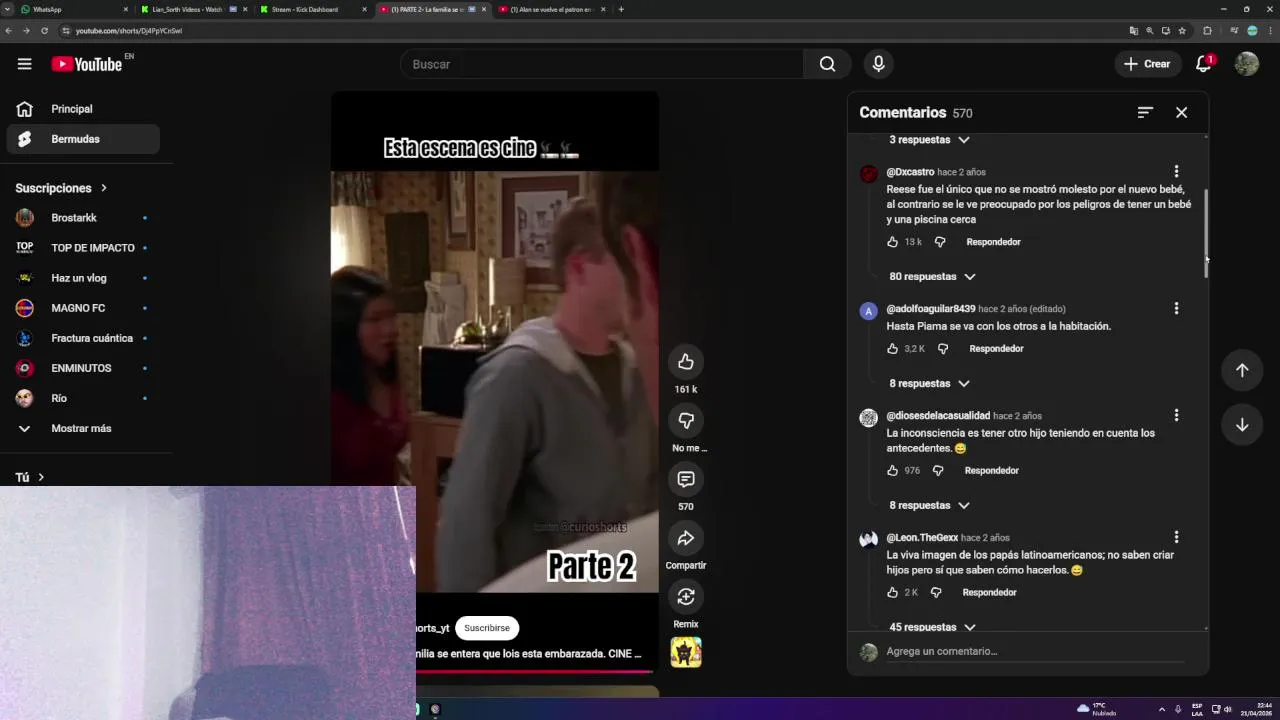Image resolution: width=1280 pixels, height=720 pixels.
Task: Dislike @adolfoaguilar8439's comment
Action: pyautogui.click(x=943, y=349)
